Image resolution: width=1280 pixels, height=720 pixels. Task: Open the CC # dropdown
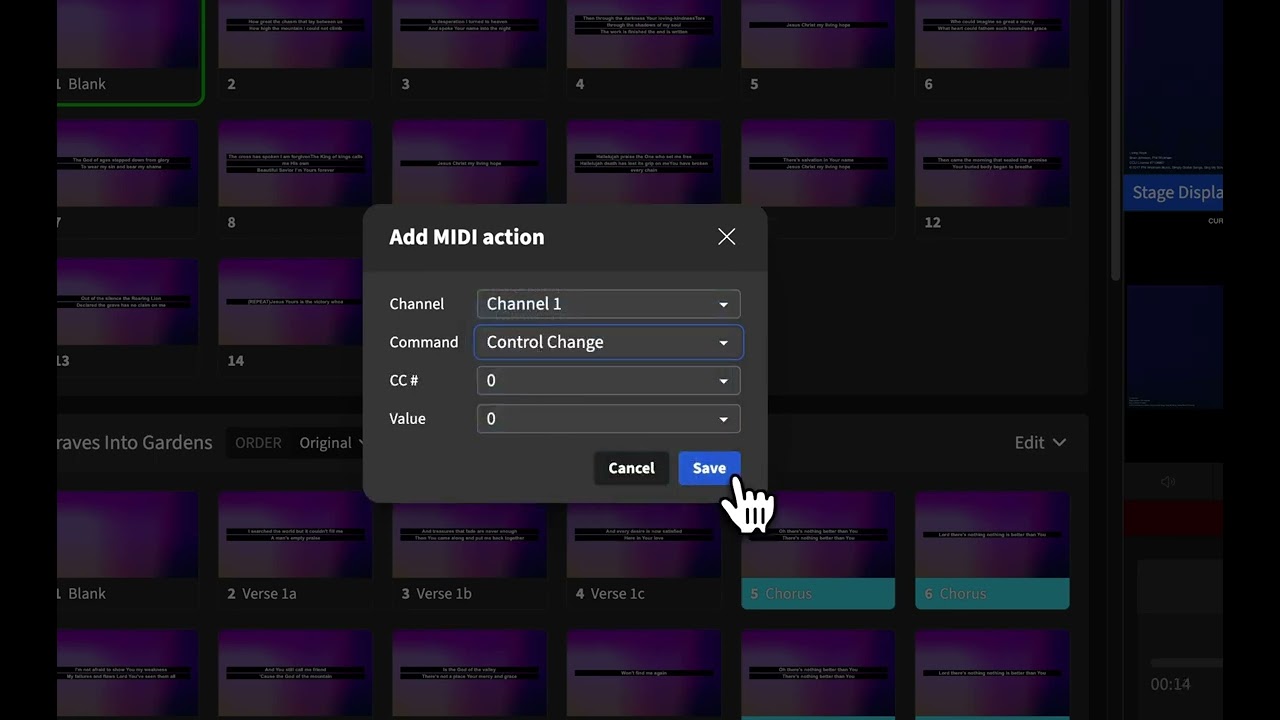[608, 380]
